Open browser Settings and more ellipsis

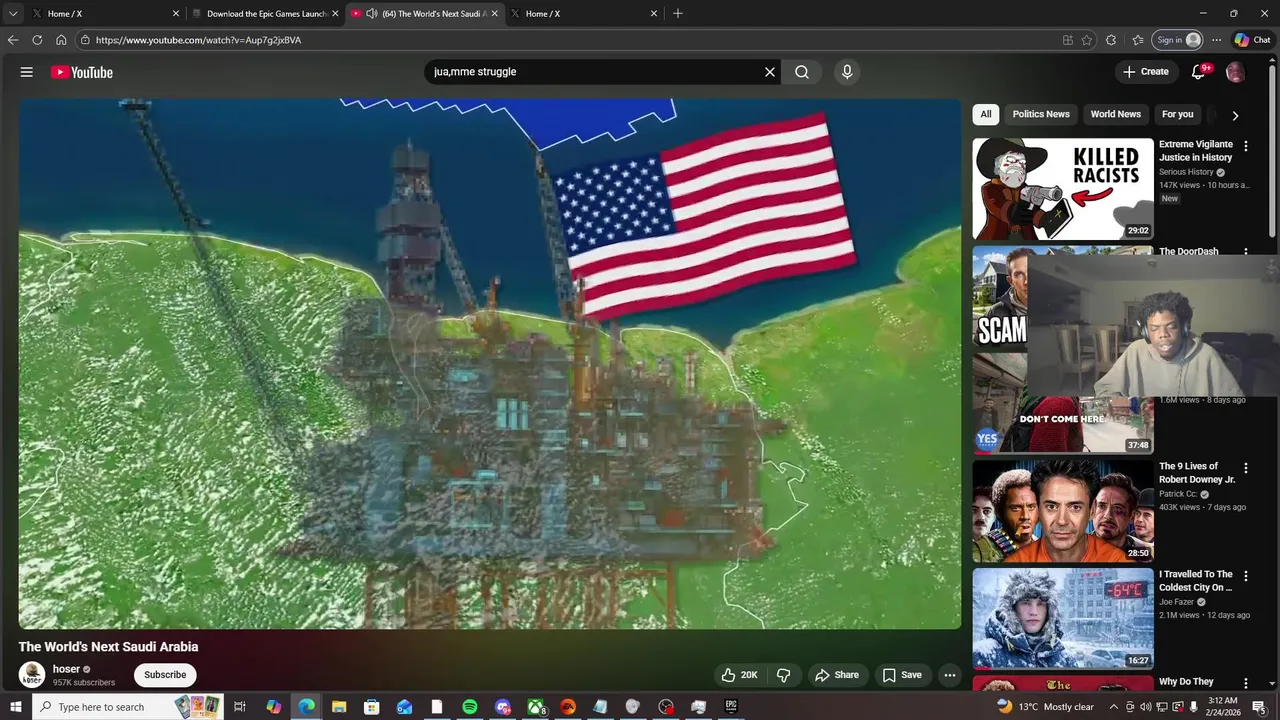1216,40
